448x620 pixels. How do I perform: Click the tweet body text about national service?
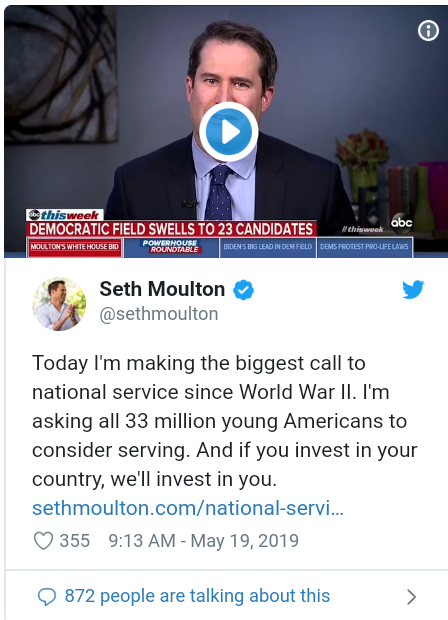225,421
